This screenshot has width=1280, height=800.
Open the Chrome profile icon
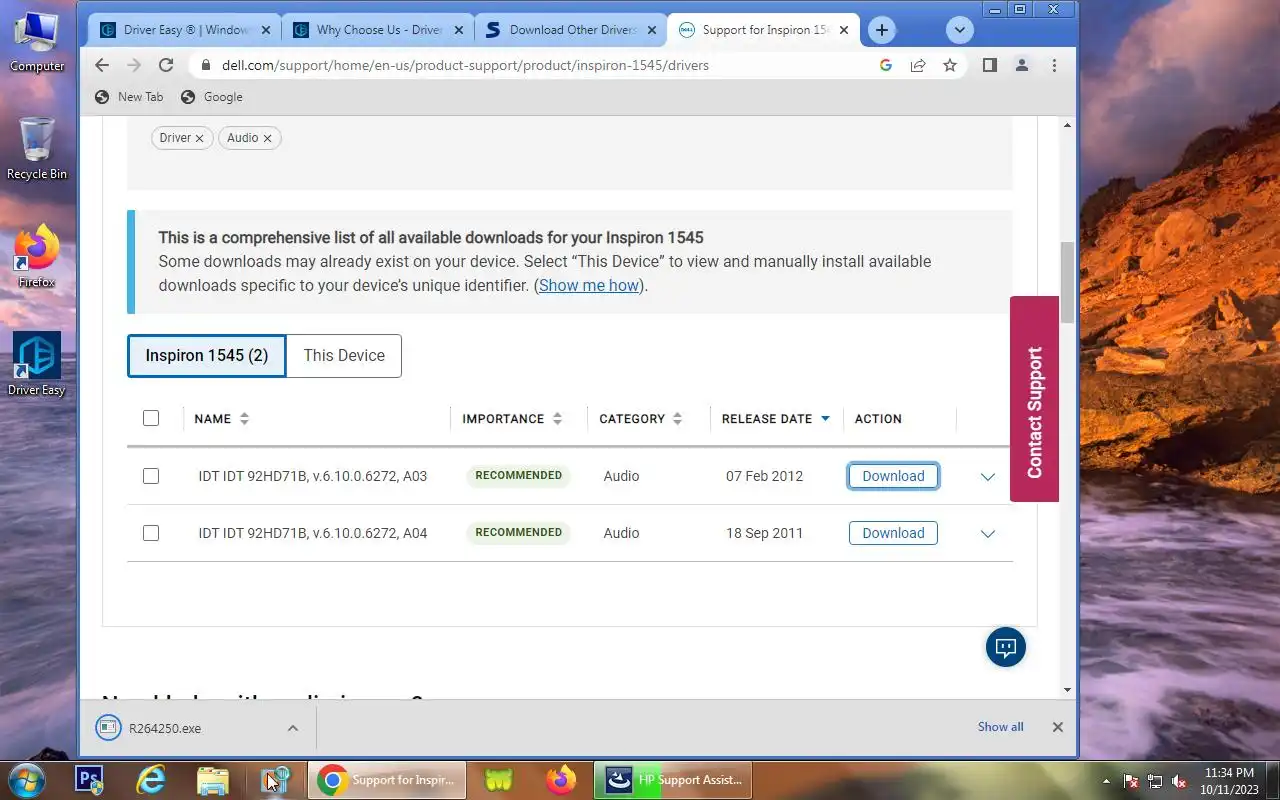1021,65
